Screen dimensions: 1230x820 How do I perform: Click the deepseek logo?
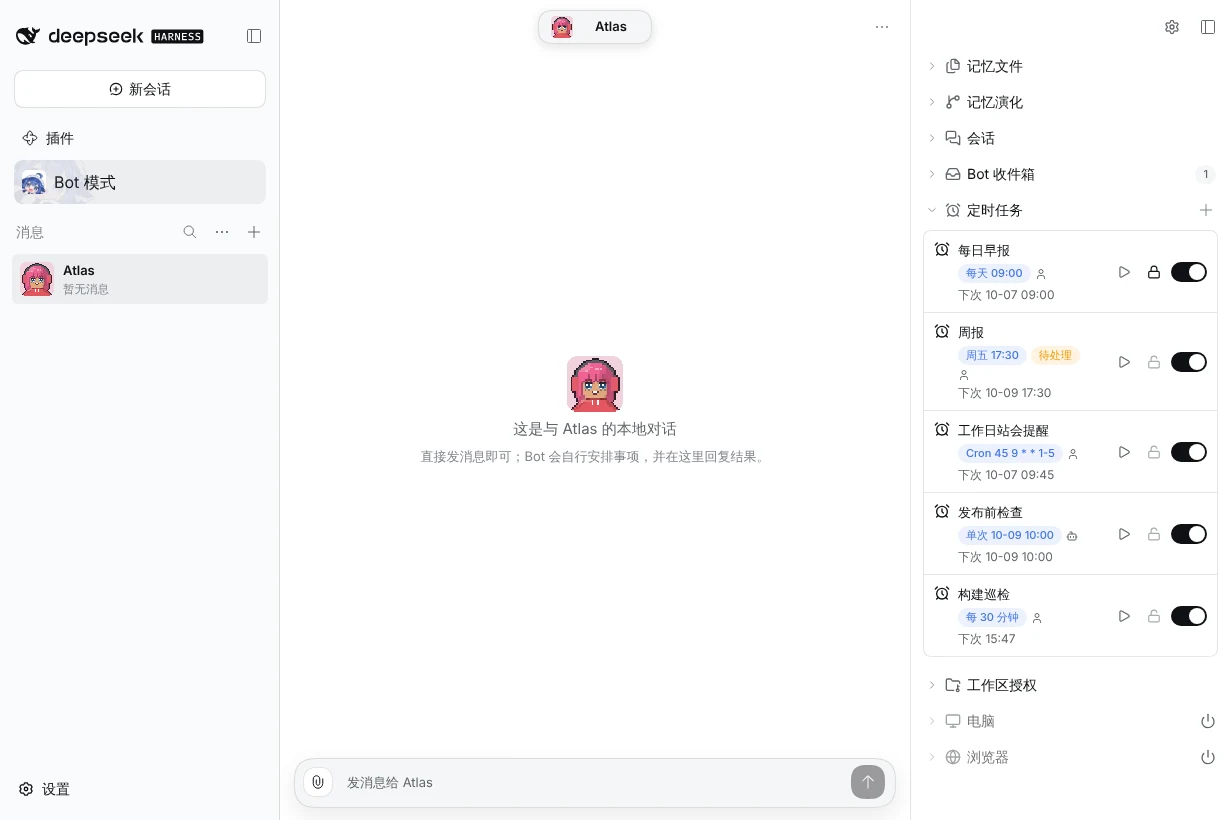tap(81, 36)
